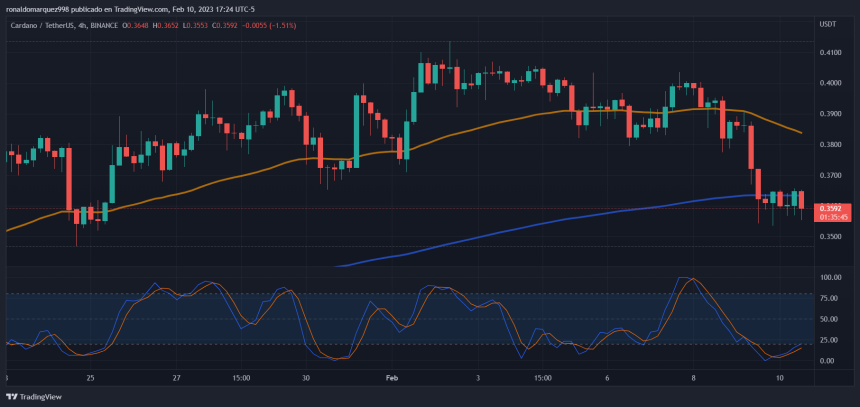Click the 25.00 oscillator scale label
The width and height of the screenshot is (860, 407).
831,340
